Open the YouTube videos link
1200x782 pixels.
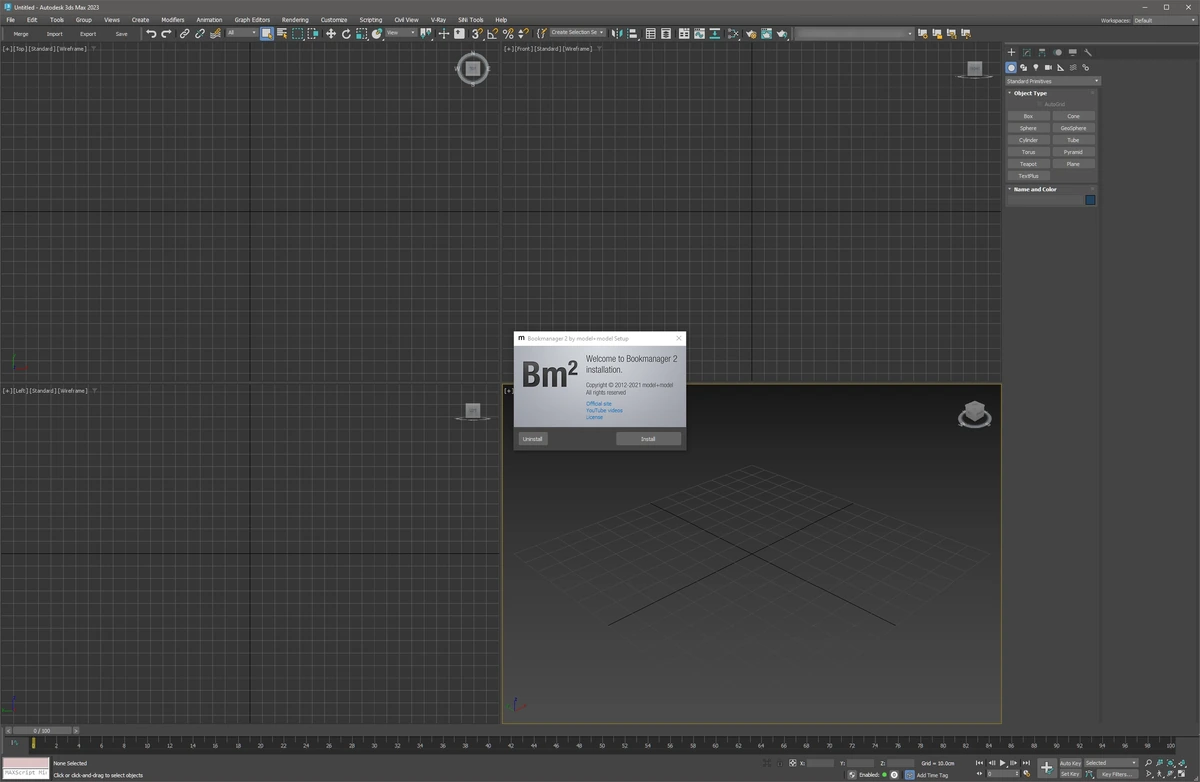[x=604, y=410]
